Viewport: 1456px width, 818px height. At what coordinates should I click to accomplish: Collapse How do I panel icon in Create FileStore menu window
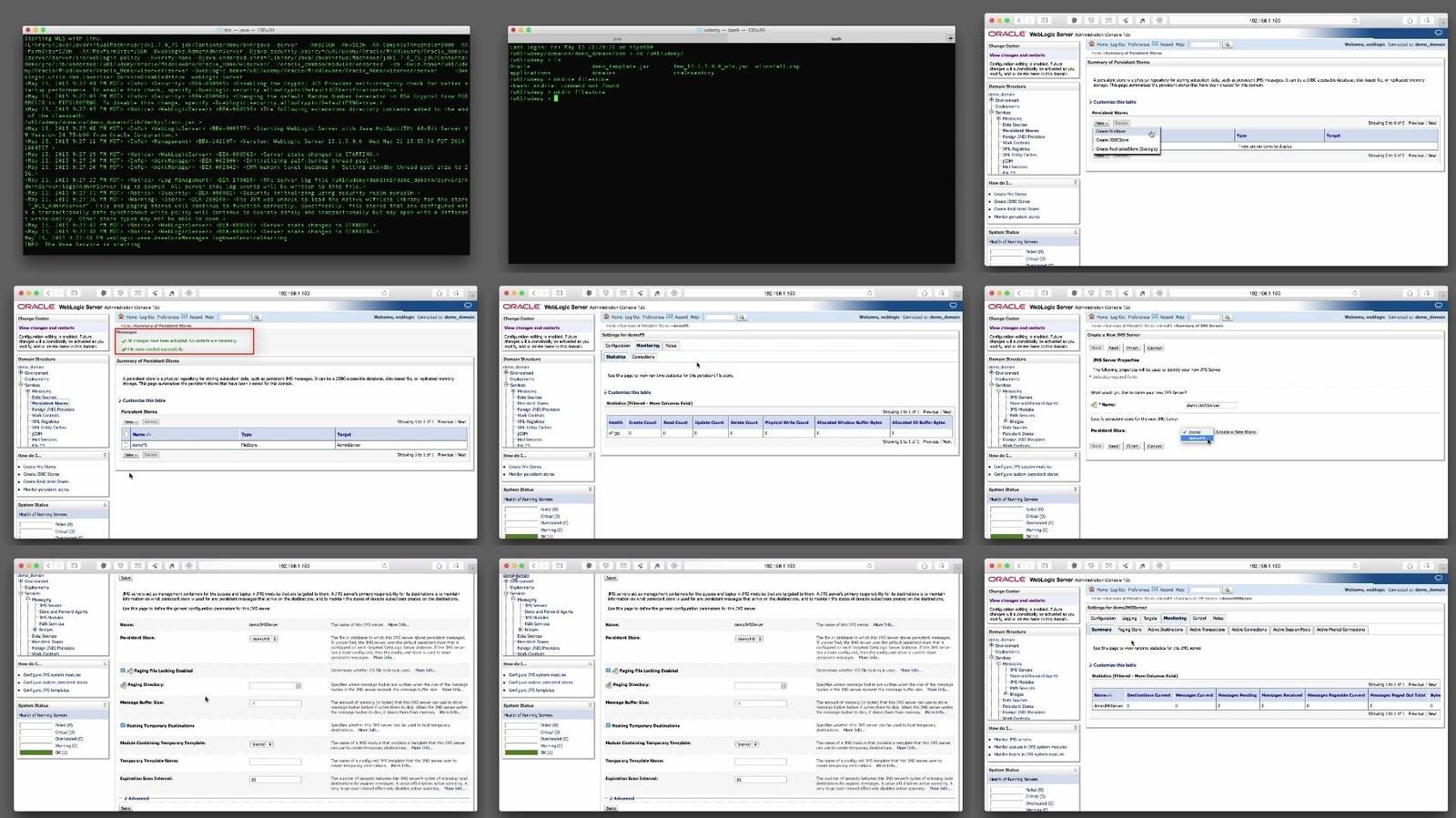pos(1076,183)
